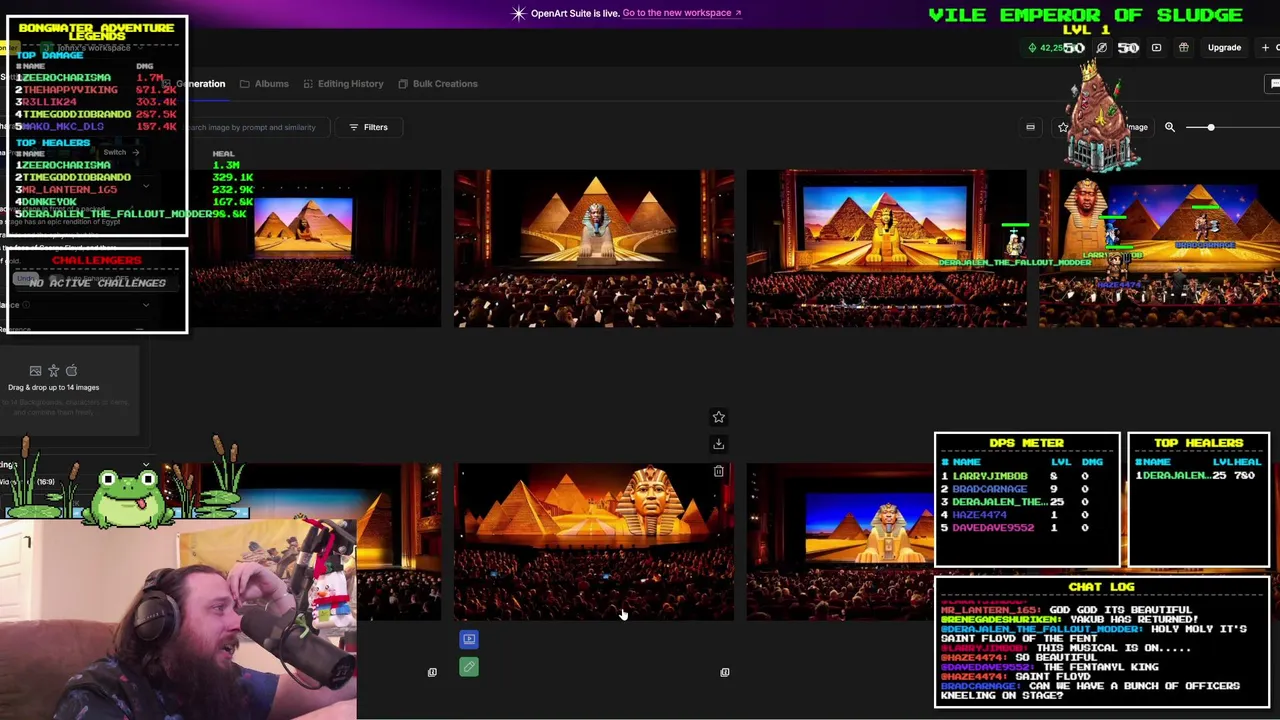The image size is (1280, 720).
Task: Click the star favorites filter icon
Action: tap(1063, 127)
